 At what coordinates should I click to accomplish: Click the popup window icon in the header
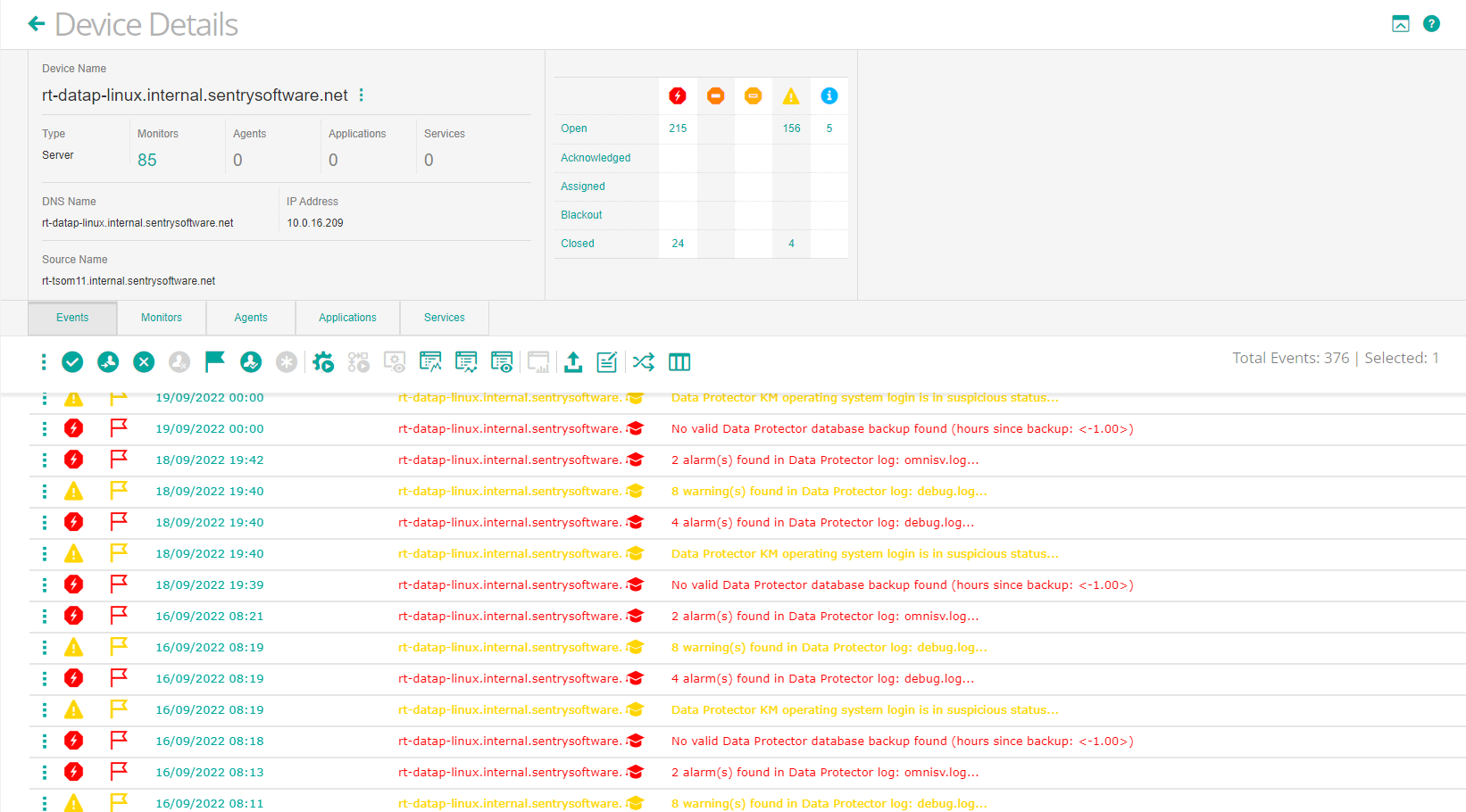(x=1399, y=23)
